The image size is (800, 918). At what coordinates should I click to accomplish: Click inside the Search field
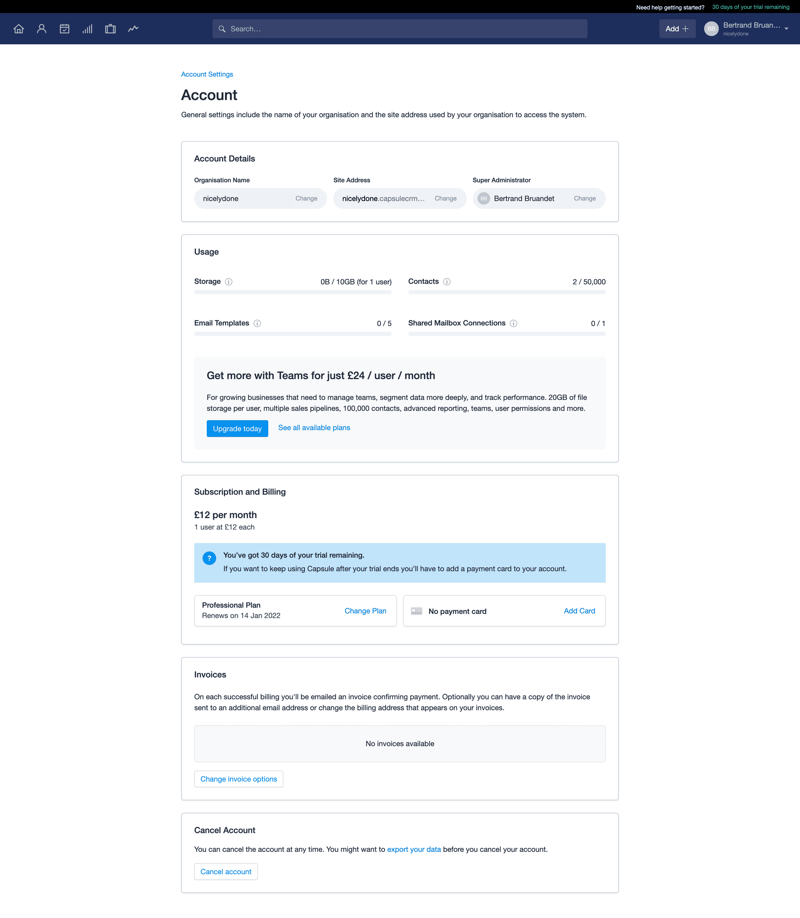(400, 29)
